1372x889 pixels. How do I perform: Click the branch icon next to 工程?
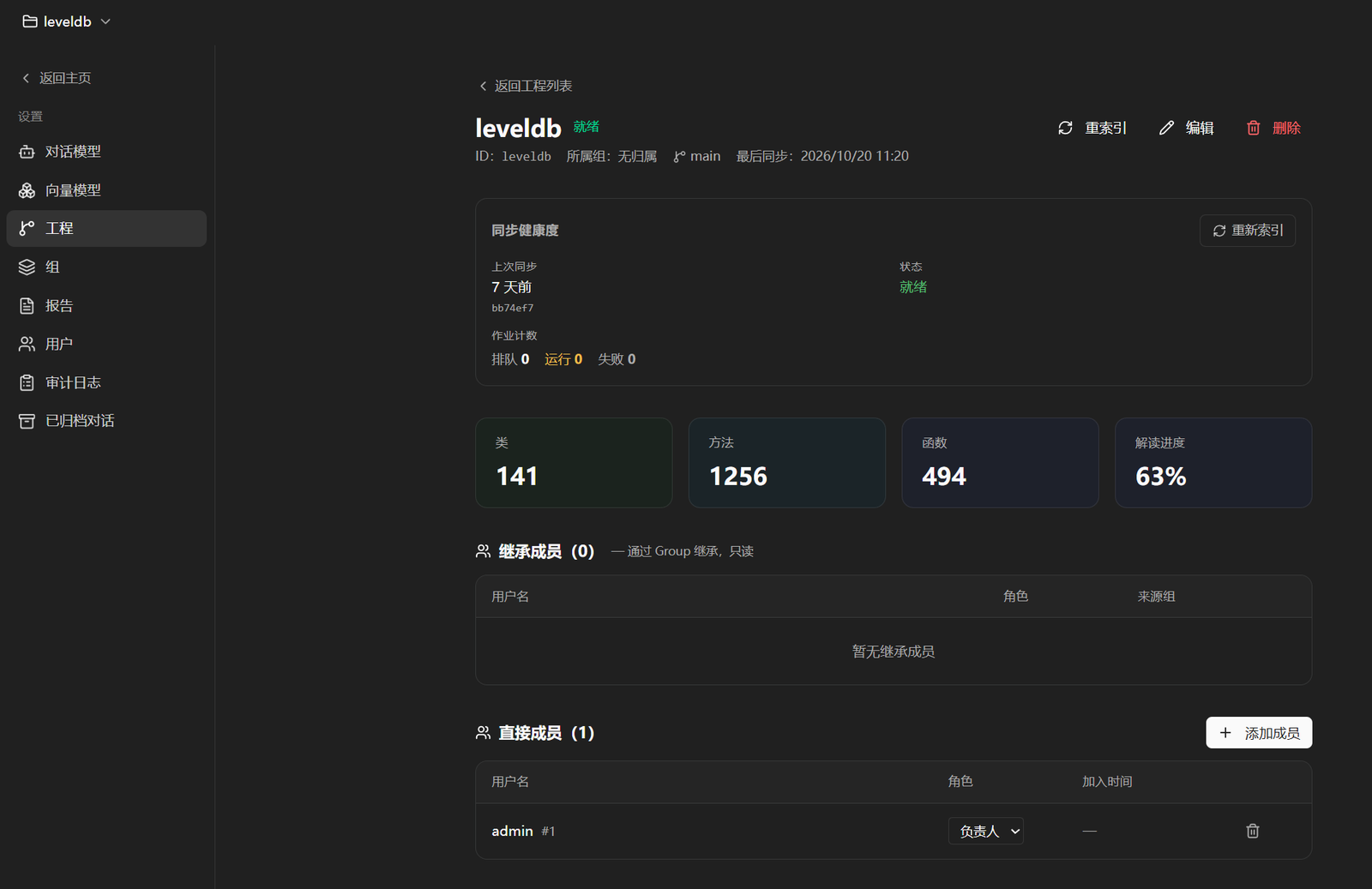(27, 228)
